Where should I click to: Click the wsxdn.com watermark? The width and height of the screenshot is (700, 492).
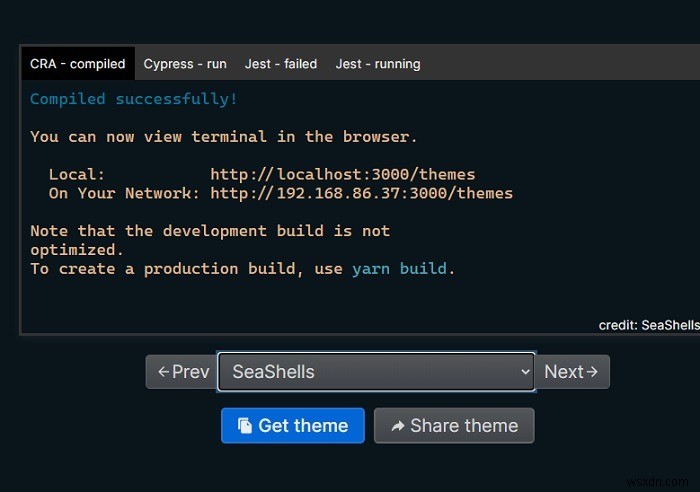657,482
